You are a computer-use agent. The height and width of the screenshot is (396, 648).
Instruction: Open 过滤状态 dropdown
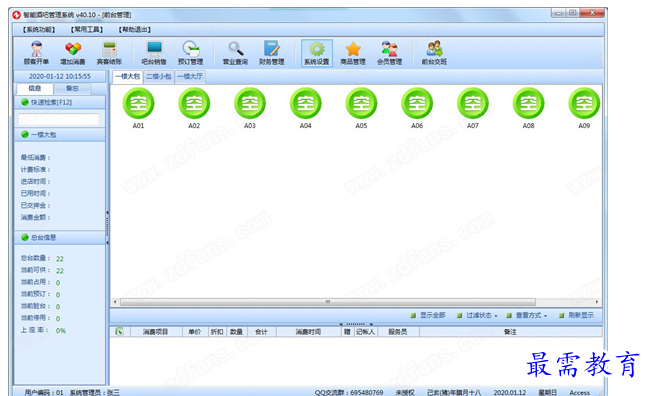click(477, 315)
